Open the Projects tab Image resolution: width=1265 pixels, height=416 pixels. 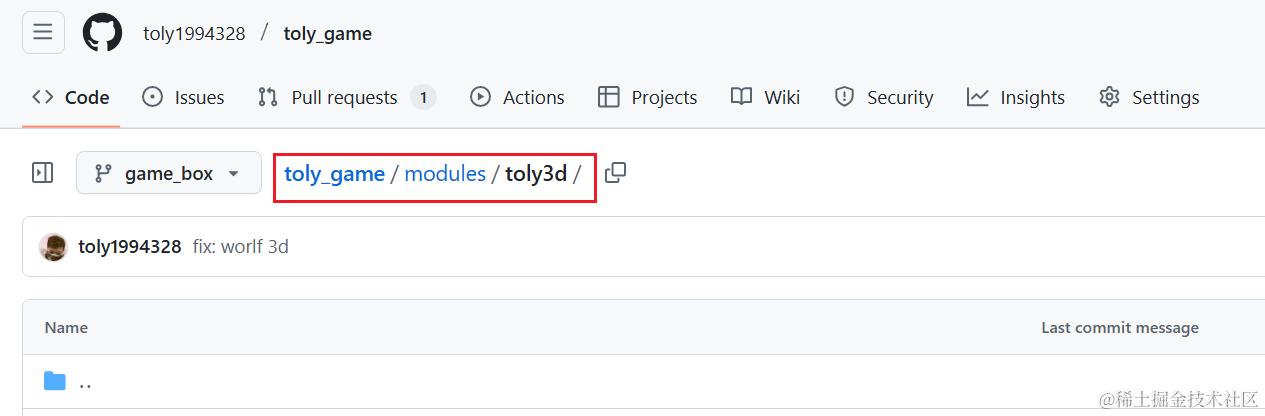pos(647,97)
